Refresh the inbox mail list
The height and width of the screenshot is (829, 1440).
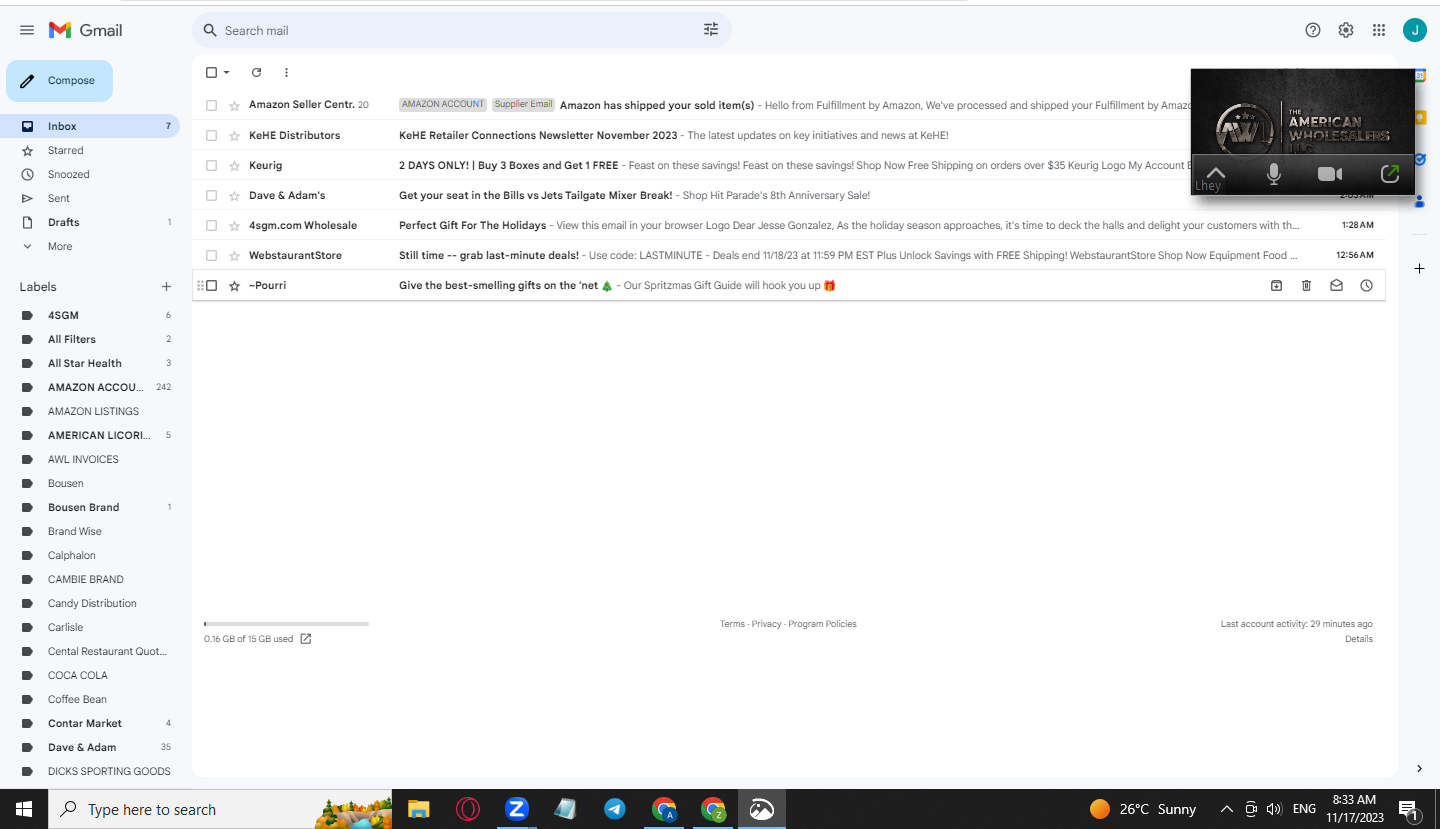click(256, 72)
